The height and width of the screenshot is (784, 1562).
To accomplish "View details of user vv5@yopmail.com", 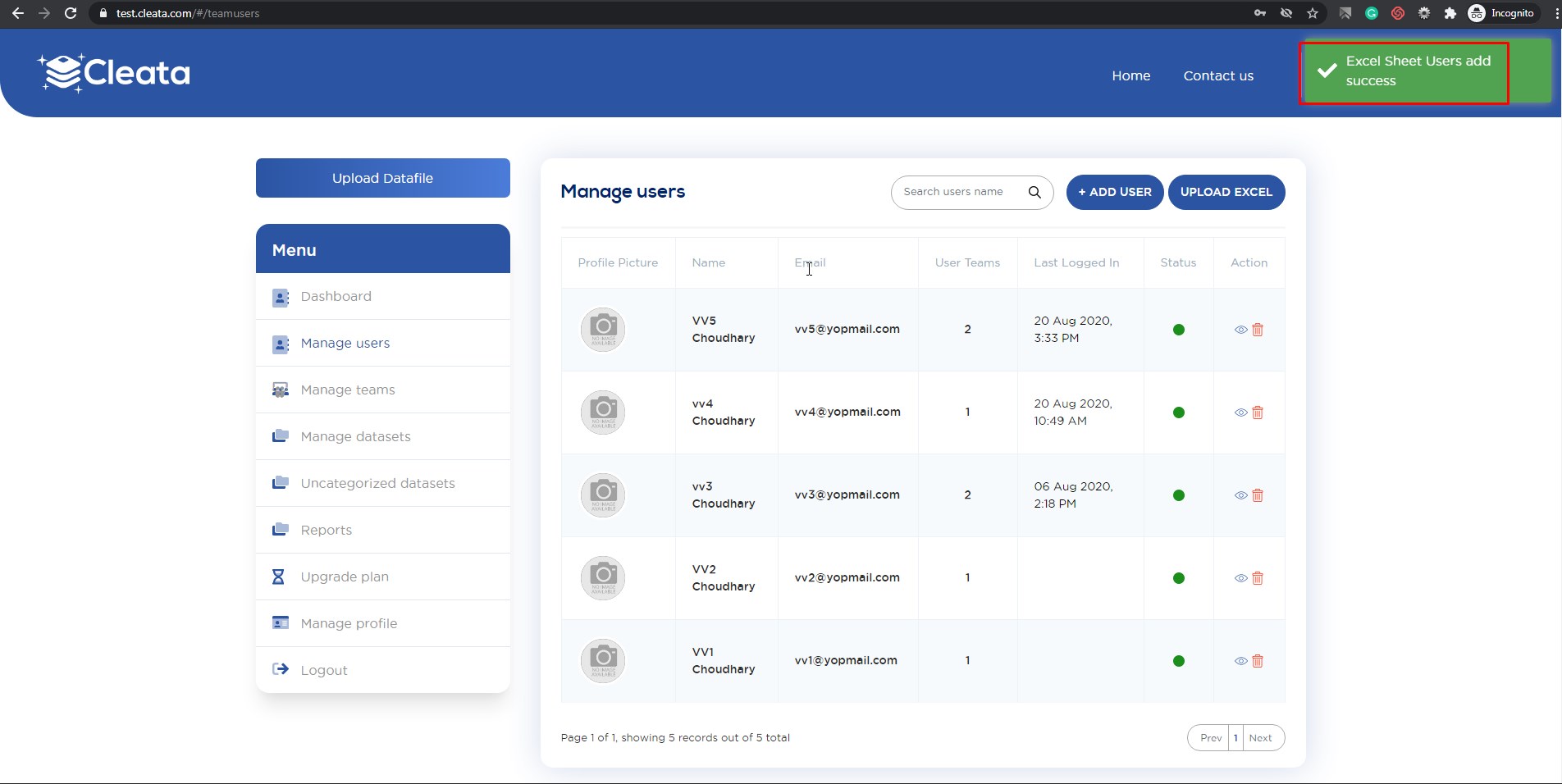I will pos(1240,330).
